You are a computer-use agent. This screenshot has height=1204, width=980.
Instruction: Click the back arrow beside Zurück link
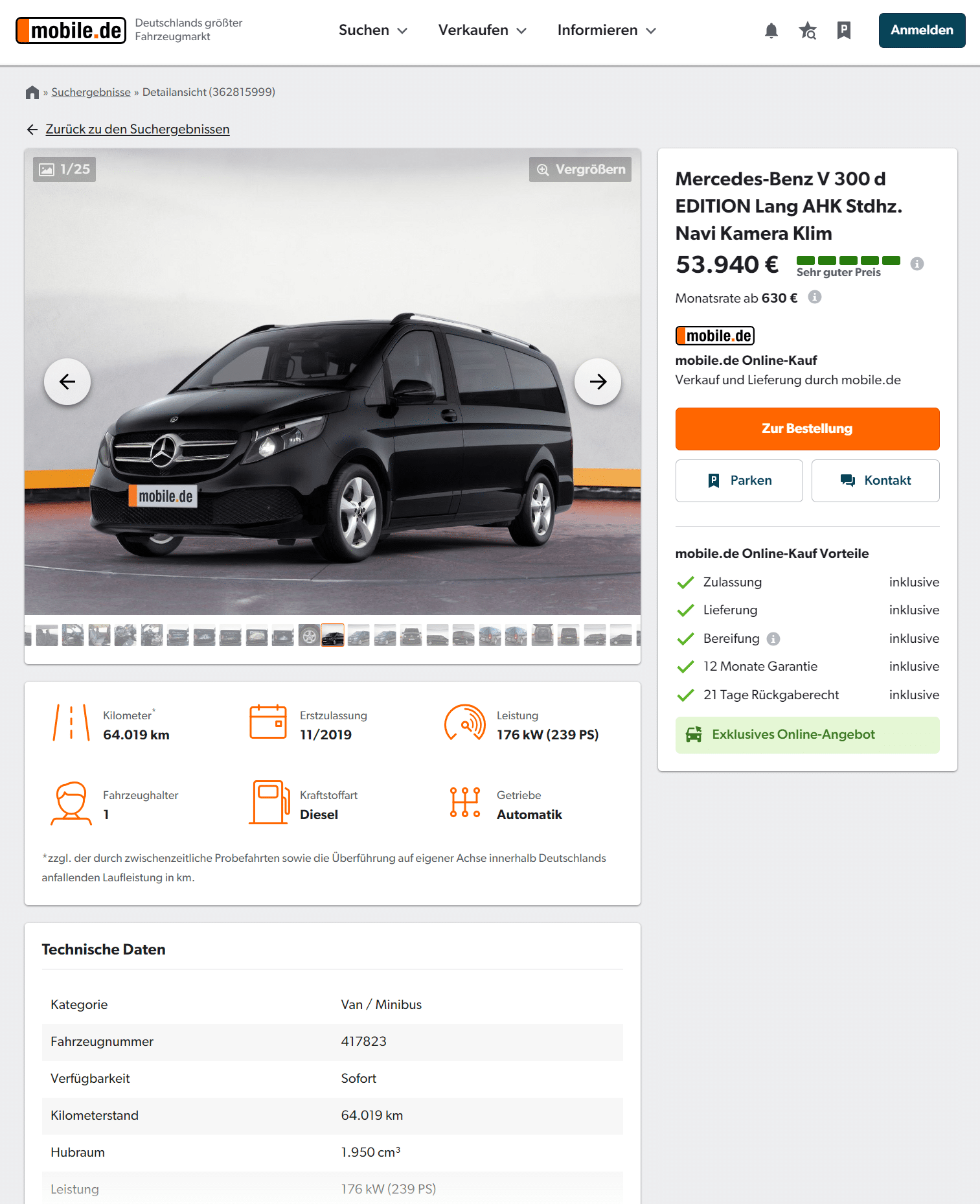pyautogui.click(x=32, y=130)
